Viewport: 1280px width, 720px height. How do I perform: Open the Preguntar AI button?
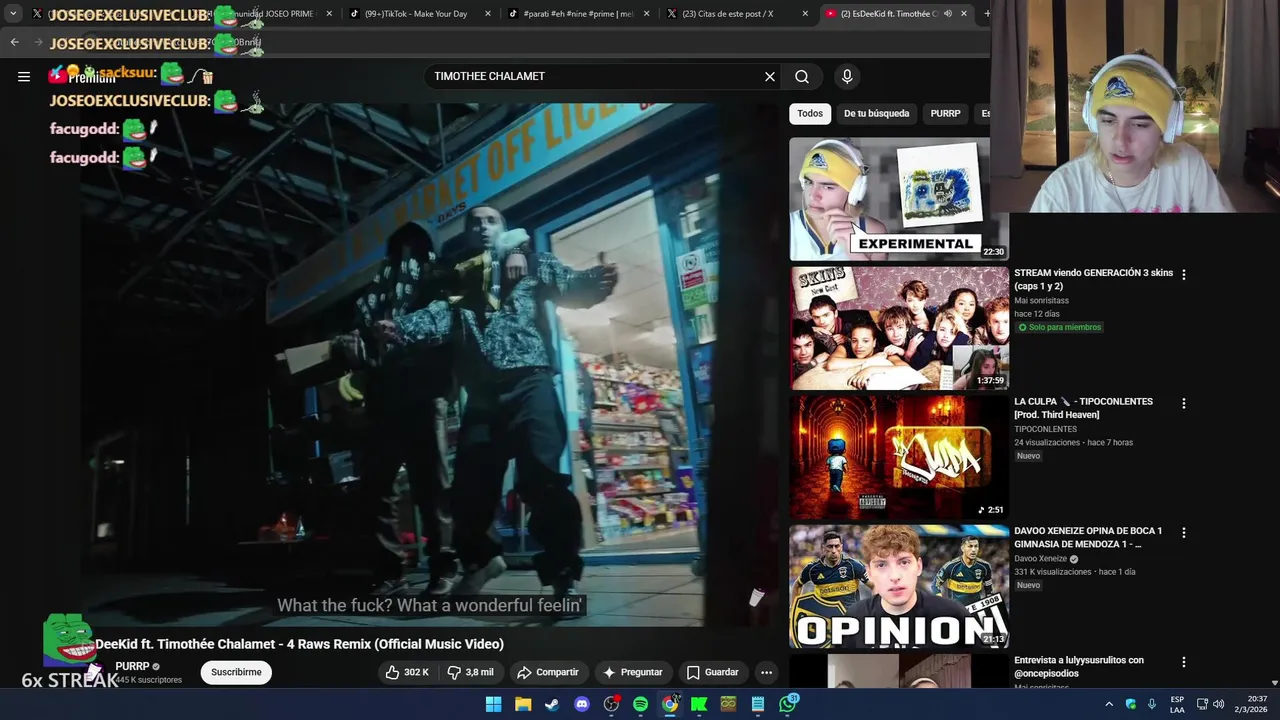click(632, 672)
